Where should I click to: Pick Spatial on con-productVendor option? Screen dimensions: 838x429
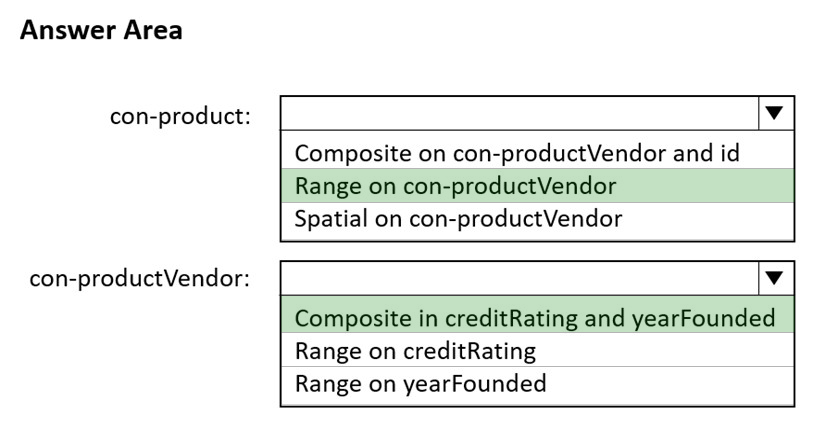[537, 219]
